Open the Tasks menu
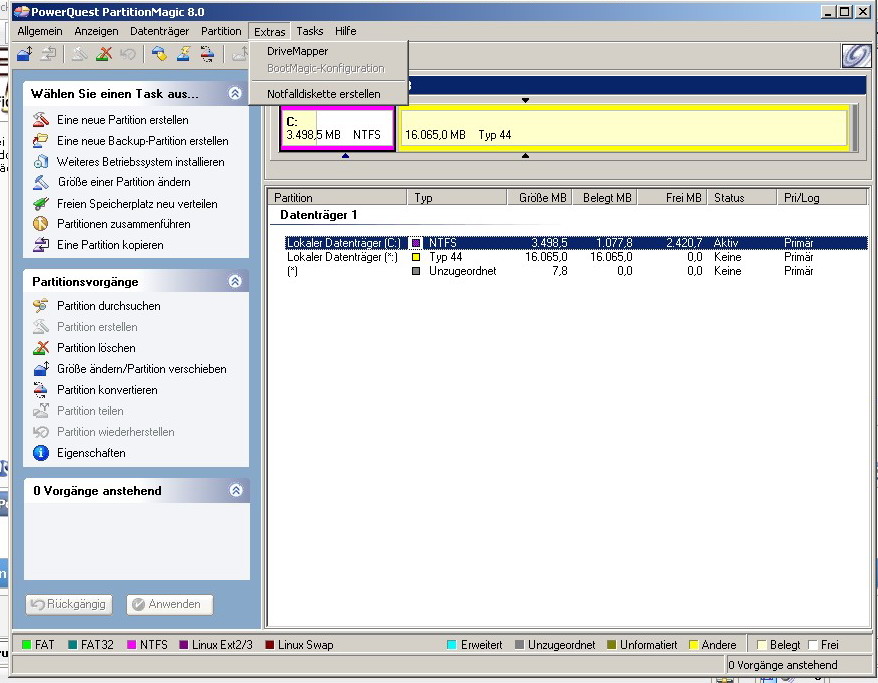878x683 pixels. [310, 31]
